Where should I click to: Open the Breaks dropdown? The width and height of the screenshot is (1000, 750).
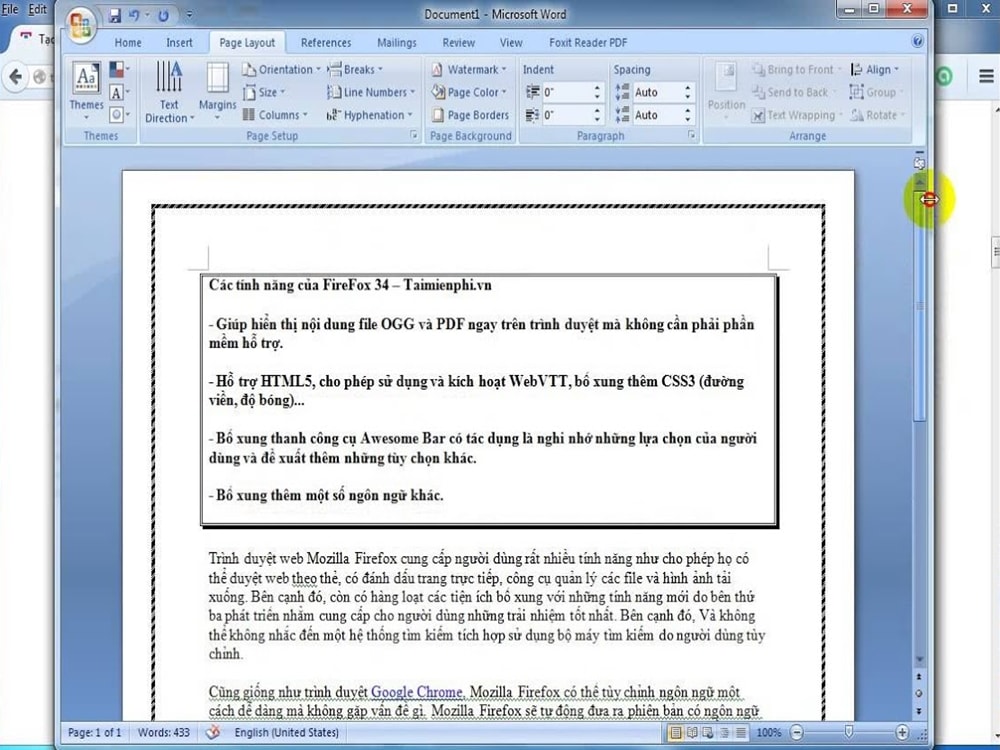pos(355,70)
